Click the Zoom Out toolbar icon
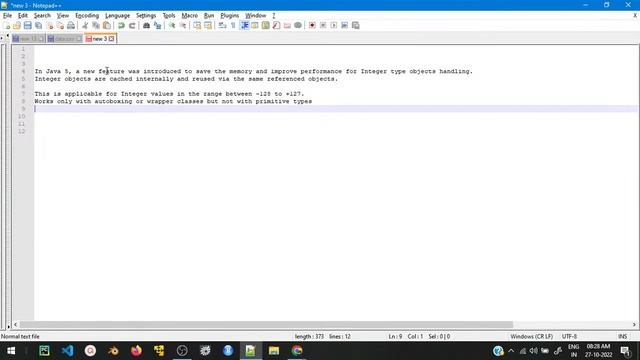 tap(183, 25)
